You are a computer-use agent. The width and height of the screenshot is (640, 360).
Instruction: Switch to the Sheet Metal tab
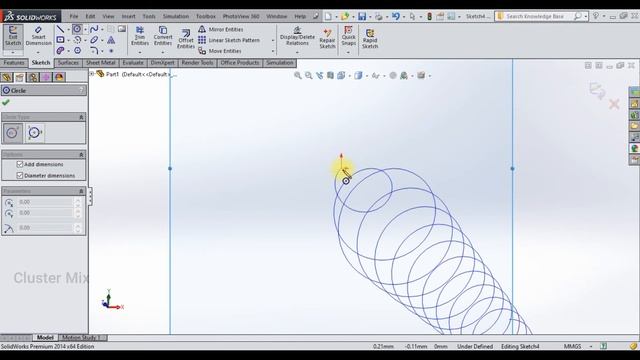[x=100, y=63]
